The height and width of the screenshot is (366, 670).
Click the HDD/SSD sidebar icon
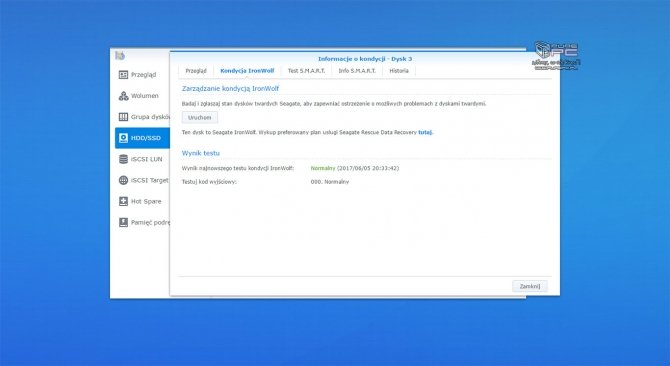(123, 138)
